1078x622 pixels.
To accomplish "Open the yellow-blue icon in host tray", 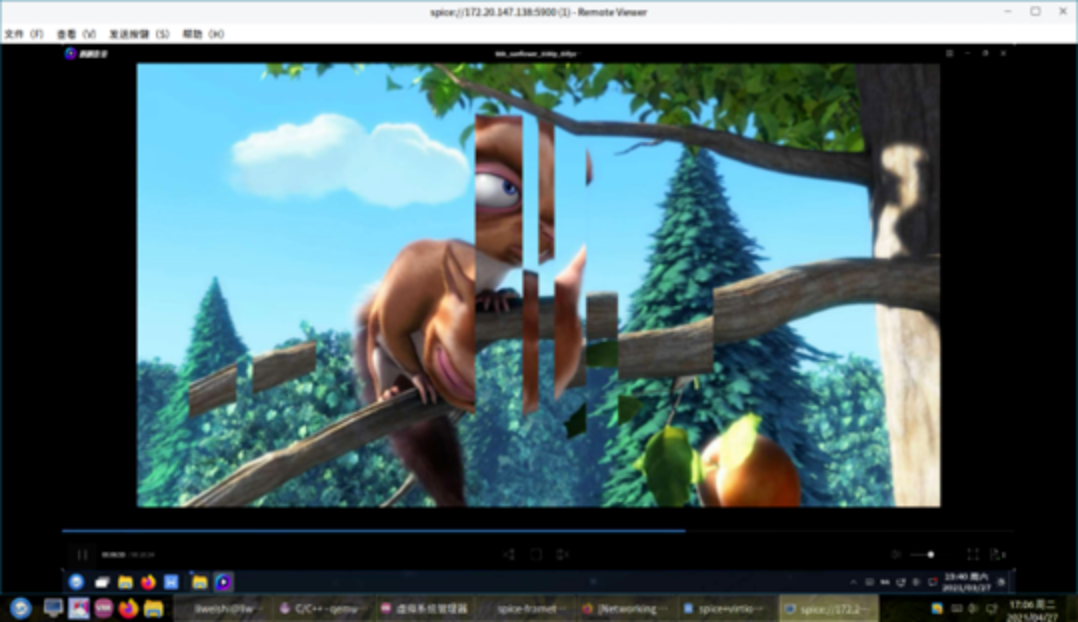I will click(937, 608).
